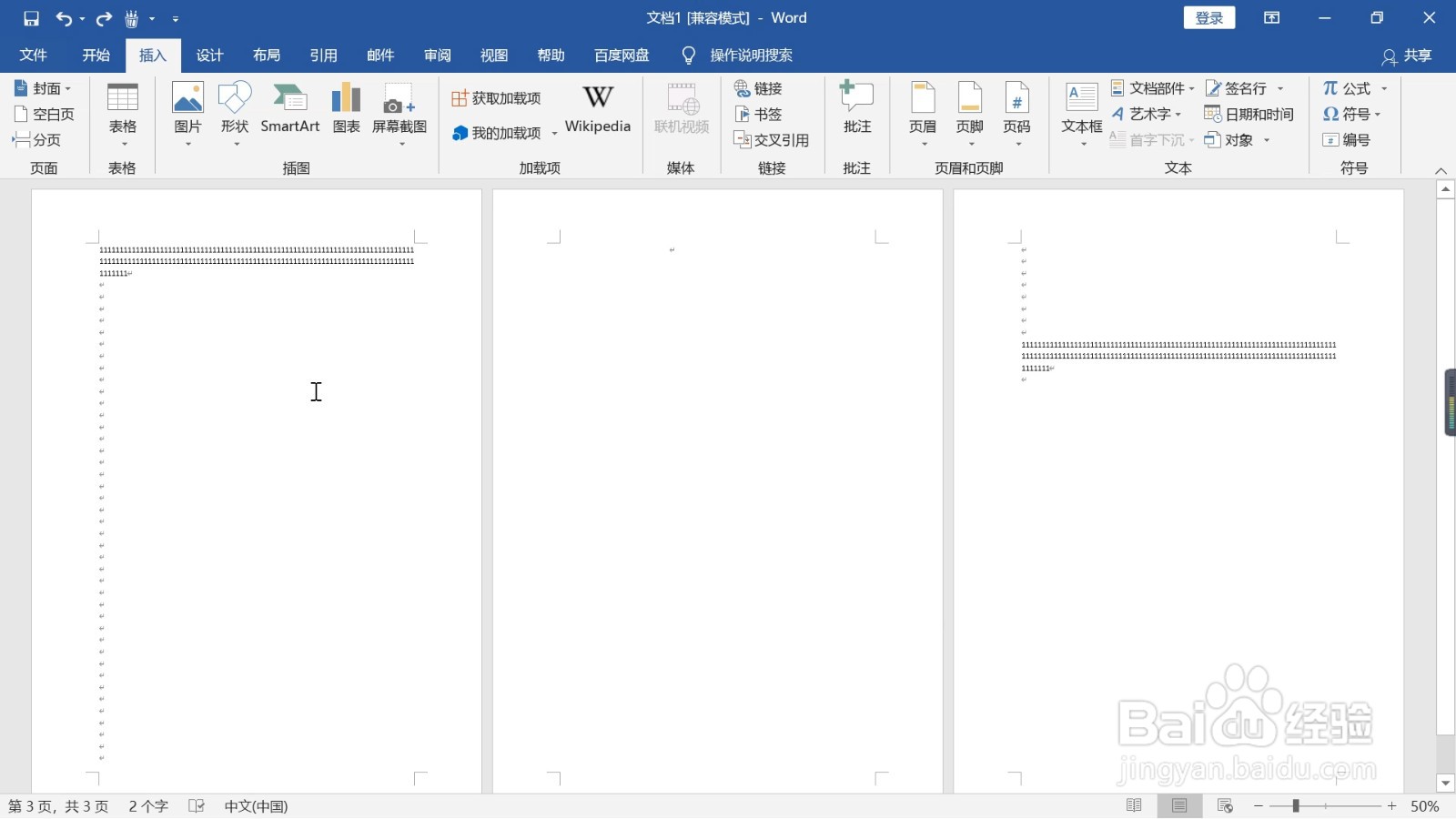The image size is (1456, 819).
Task: Open the table (表格) insert tool
Action: click(123, 114)
